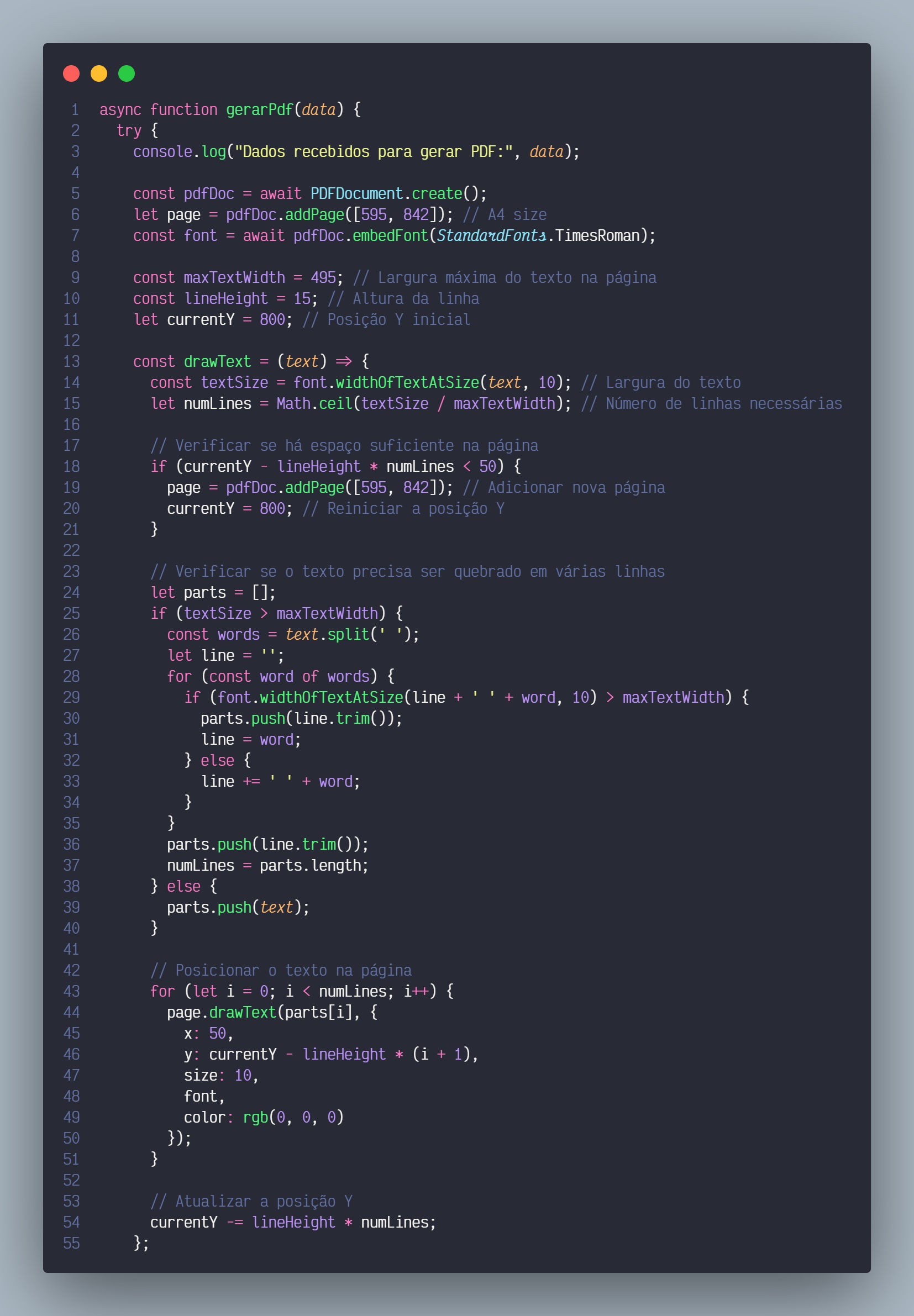Click line number 13 in the gutter
This screenshot has height=1316, width=914.
click(72, 362)
